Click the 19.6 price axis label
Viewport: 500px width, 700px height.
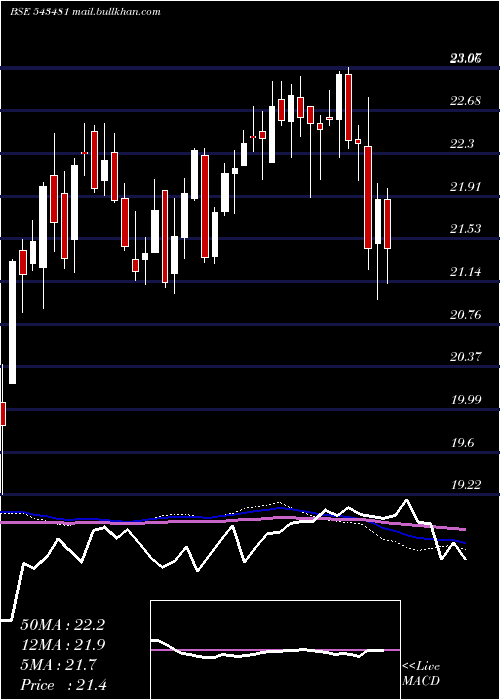point(462,443)
